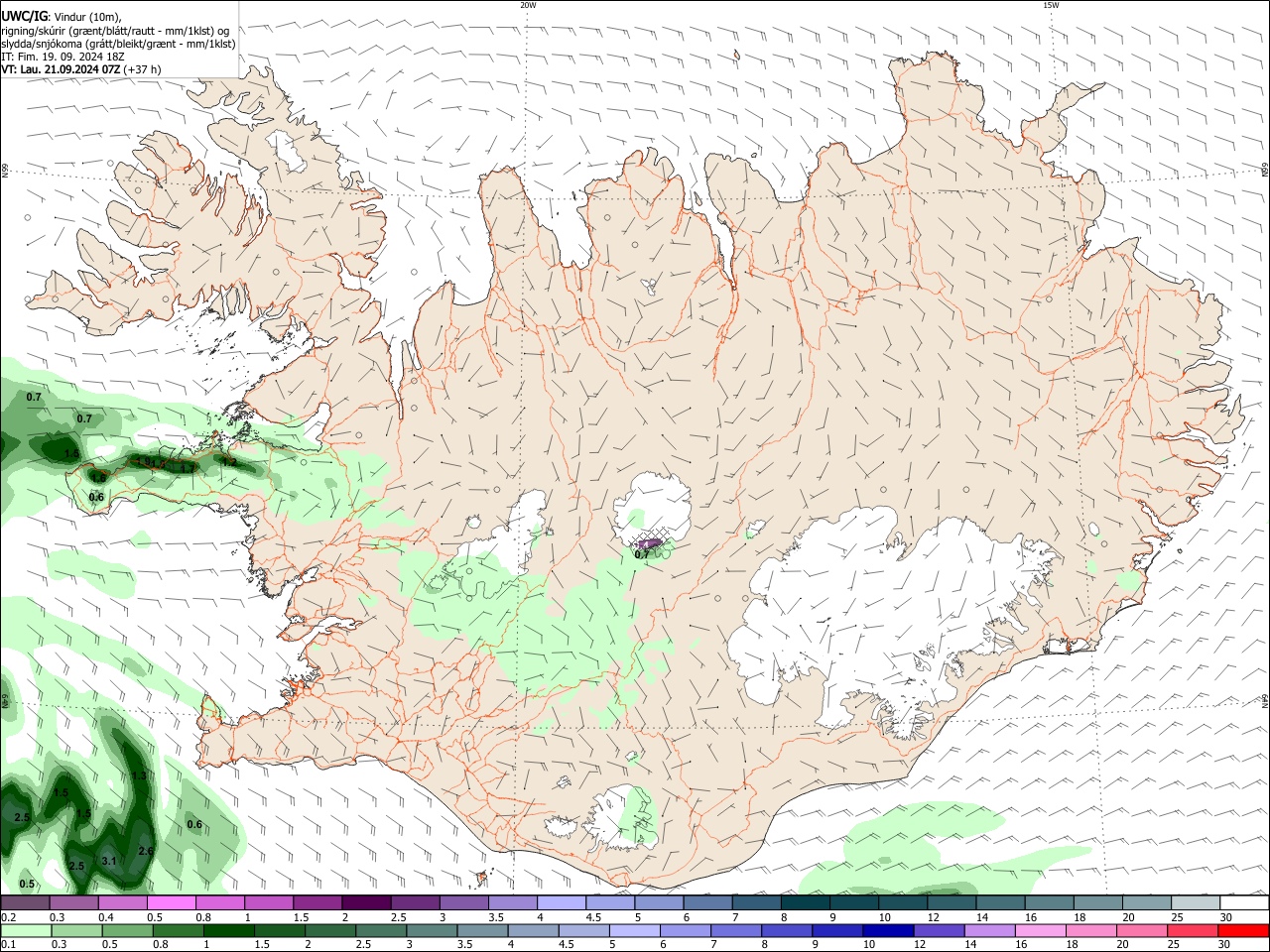Click the '0.2' label on the upper scale

click(8, 917)
